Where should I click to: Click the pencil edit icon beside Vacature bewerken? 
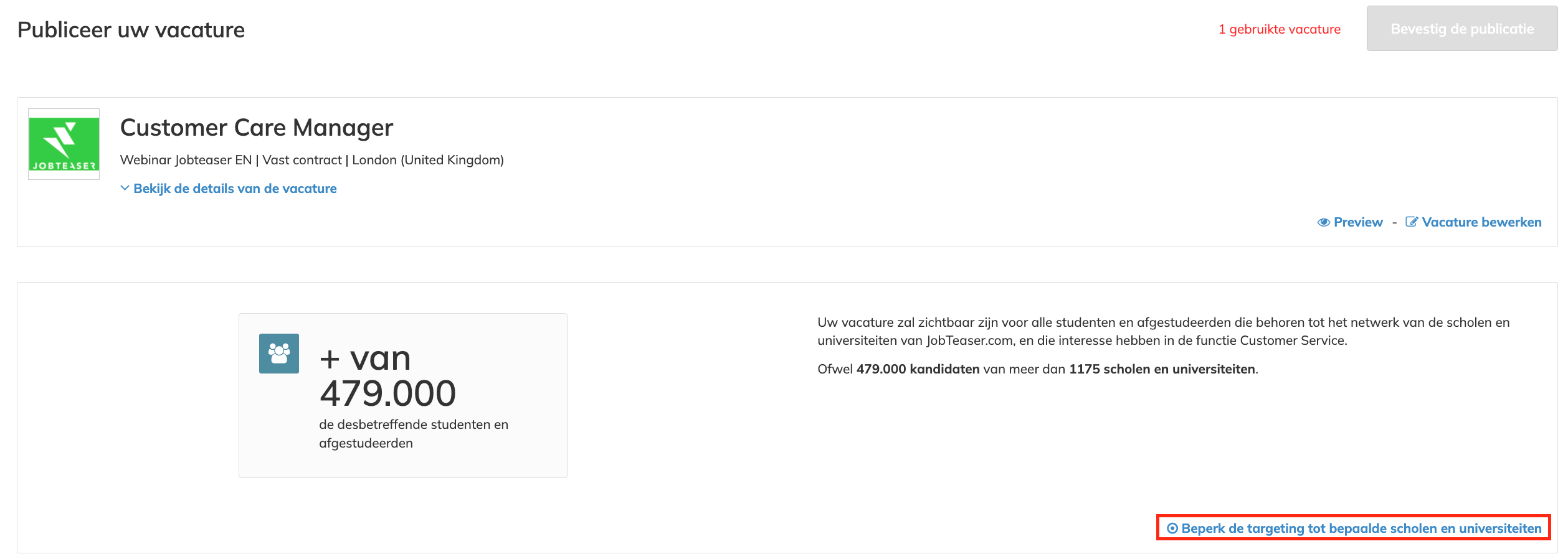1412,222
